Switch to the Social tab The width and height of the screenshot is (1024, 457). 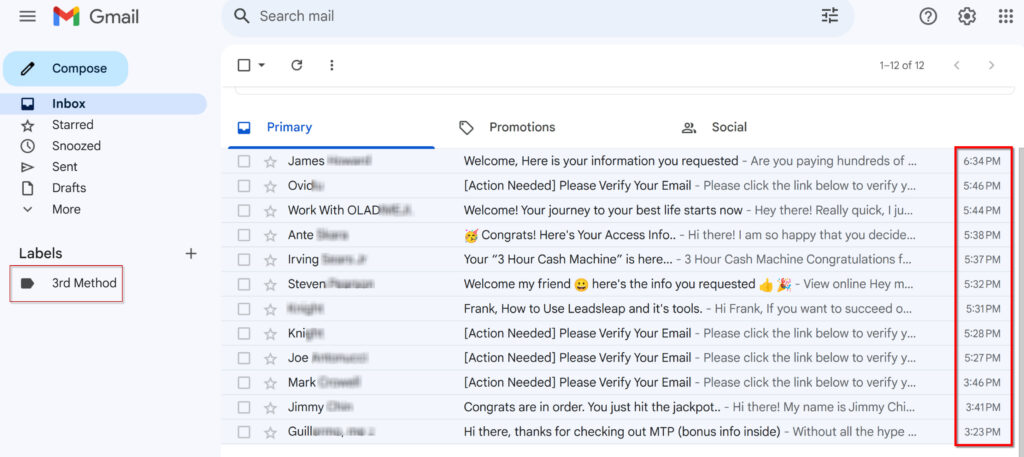click(728, 127)
